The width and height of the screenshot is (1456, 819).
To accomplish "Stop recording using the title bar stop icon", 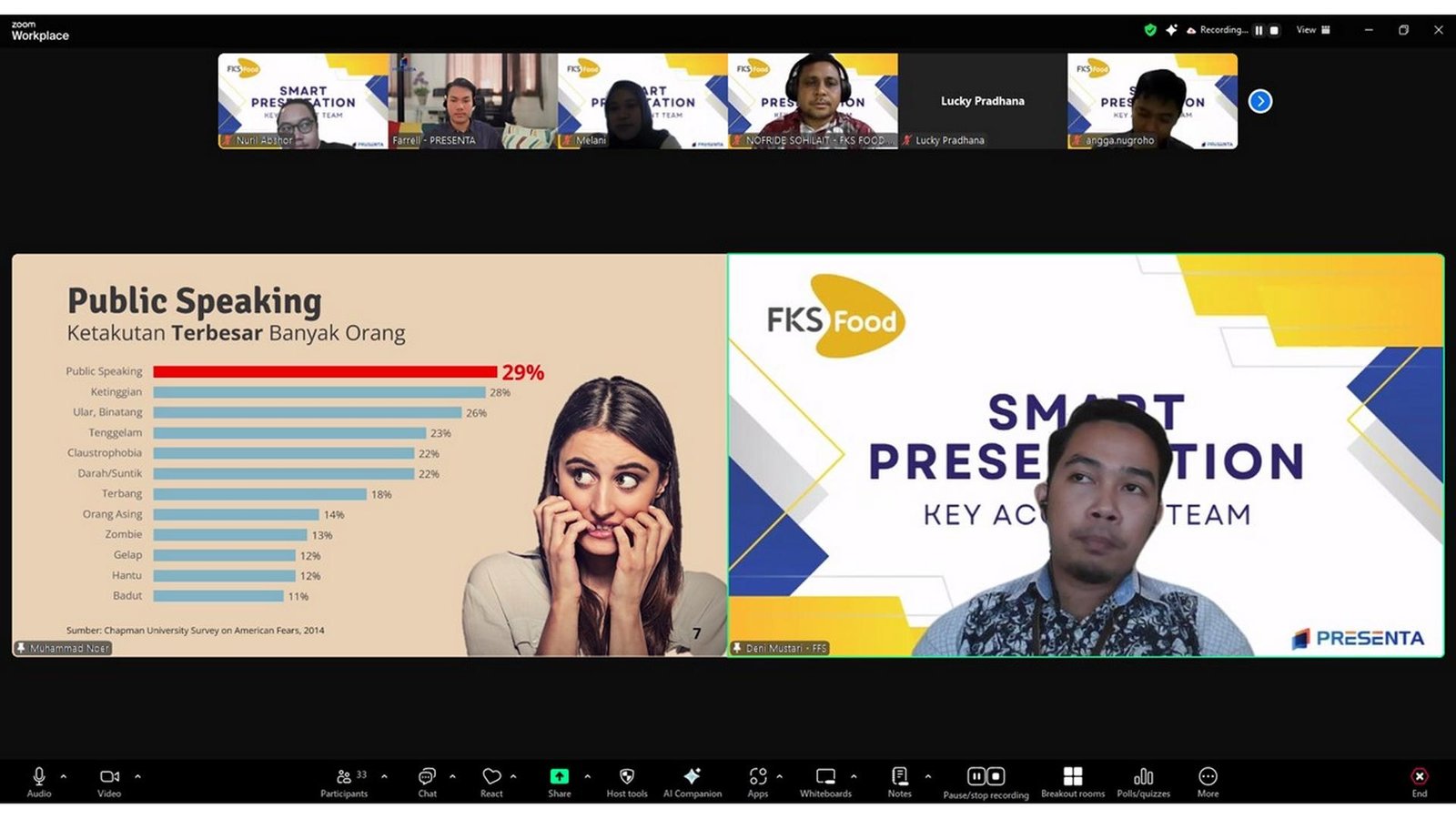I will click(x=1274, y=30).
